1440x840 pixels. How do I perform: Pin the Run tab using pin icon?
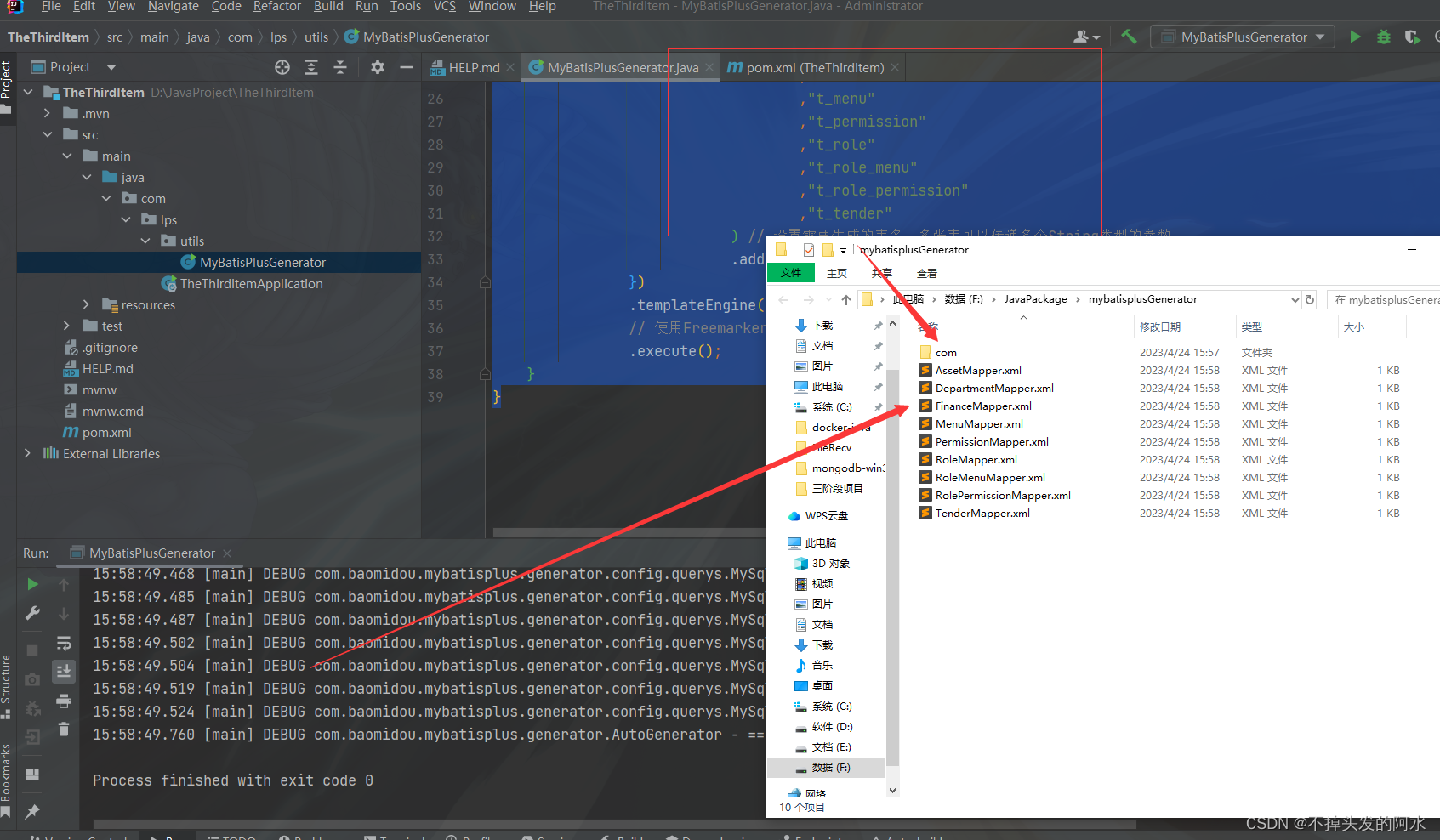[x=31, y=810]
